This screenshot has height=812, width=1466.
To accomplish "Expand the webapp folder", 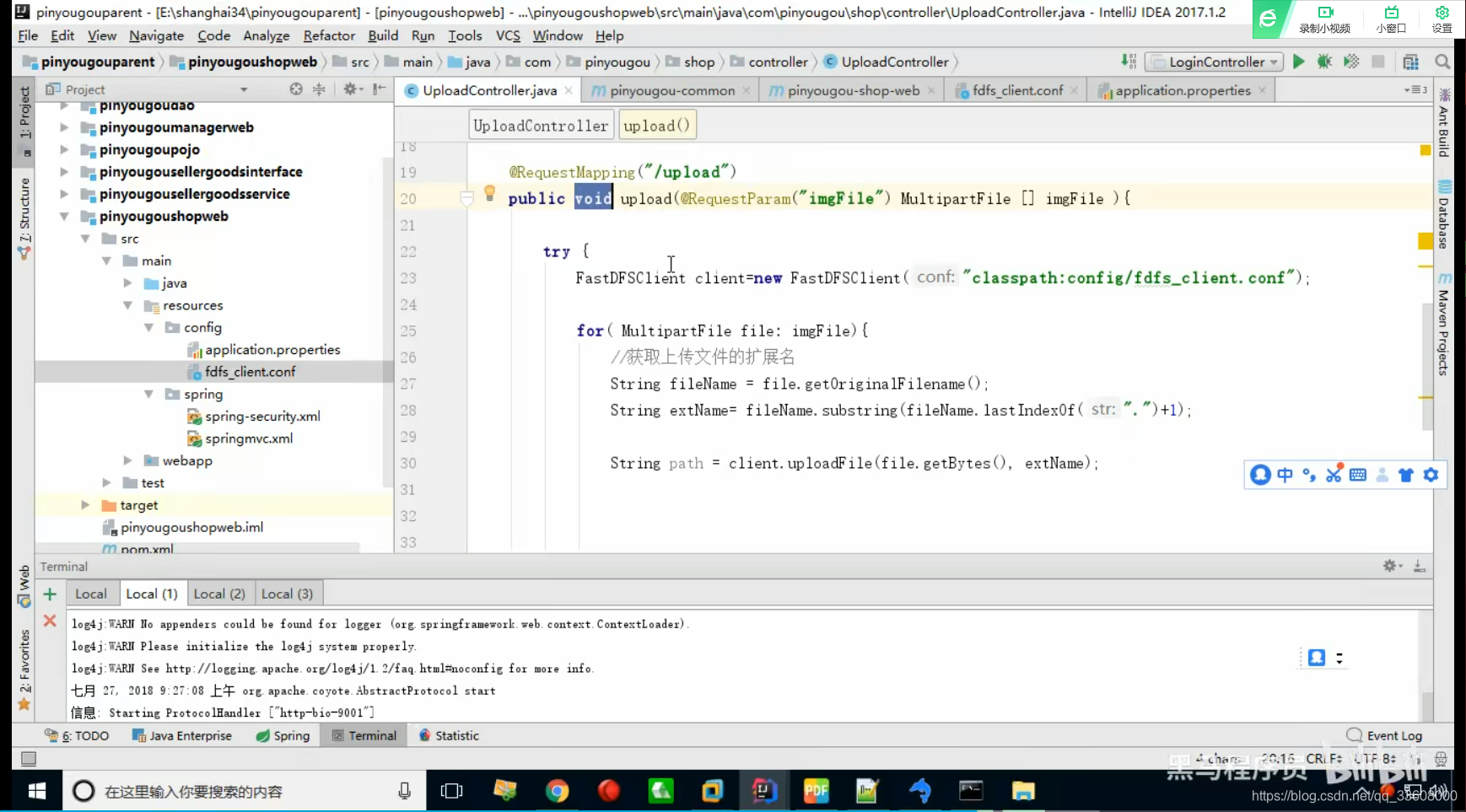I will 127,460.
